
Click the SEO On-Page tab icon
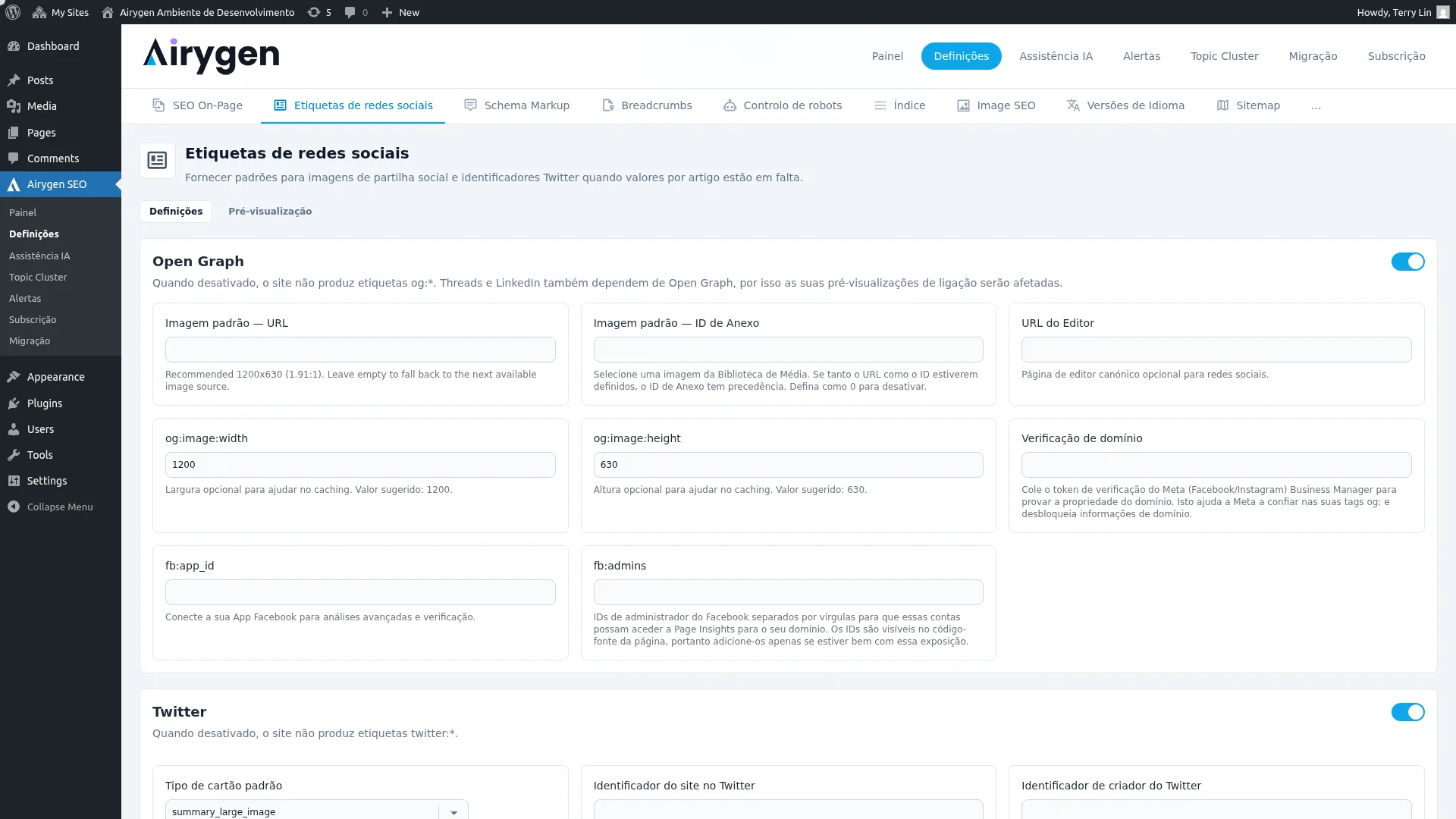[x=158, y=105]
